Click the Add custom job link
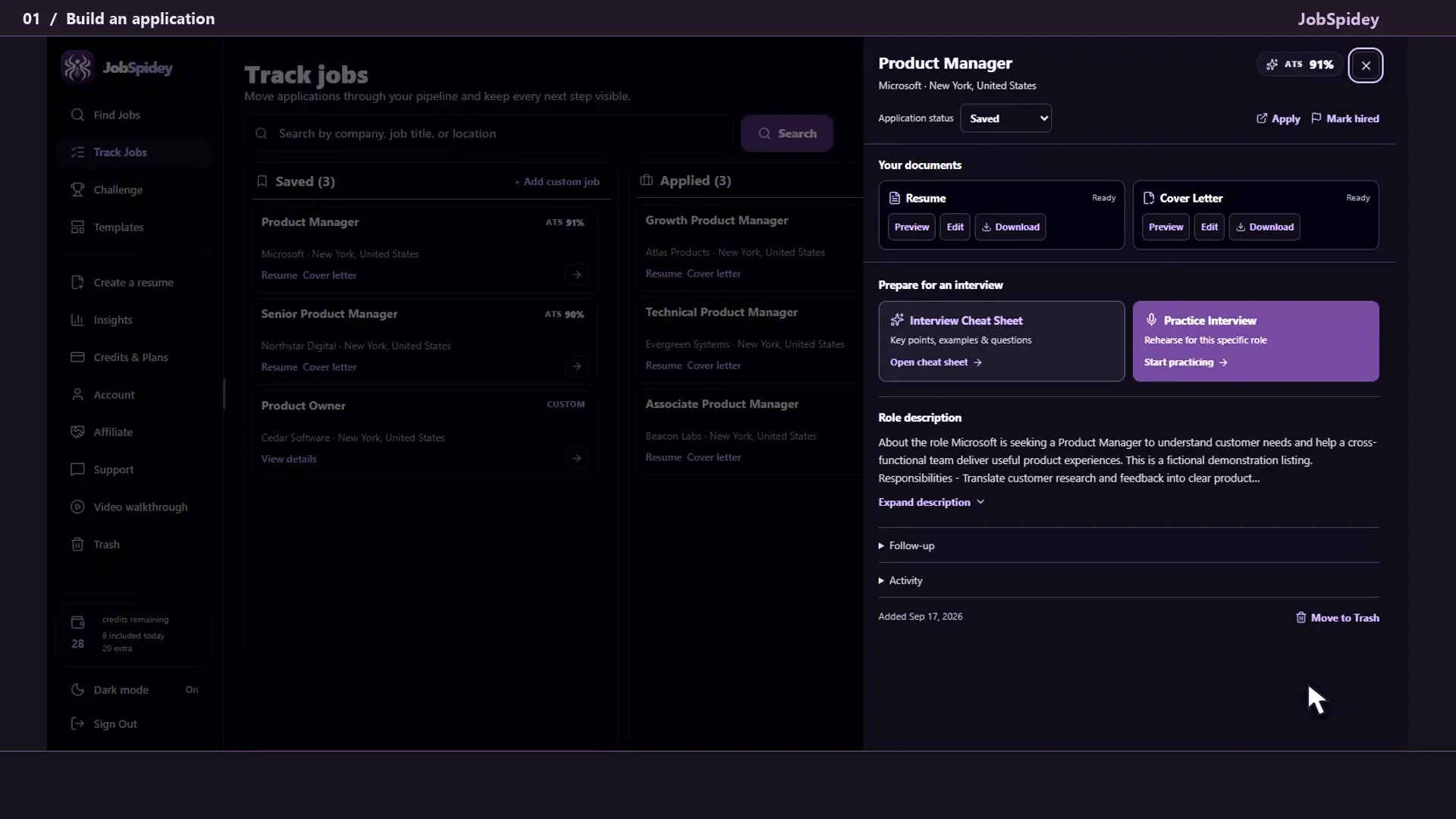1456x819 pixels. click(557, 182)
